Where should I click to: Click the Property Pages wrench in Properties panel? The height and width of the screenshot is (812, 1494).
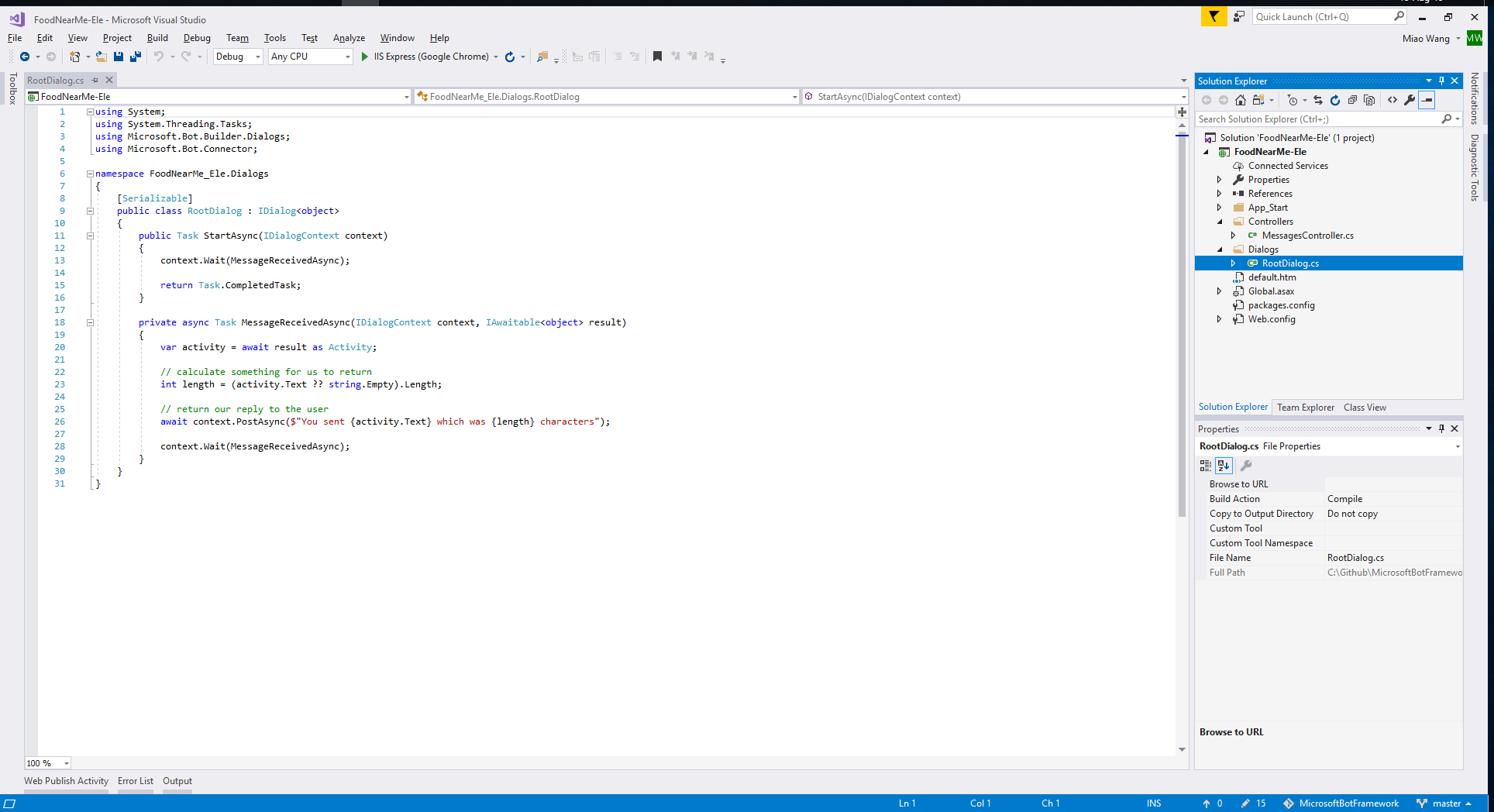pyautogui.click(x=1246, y=466)
